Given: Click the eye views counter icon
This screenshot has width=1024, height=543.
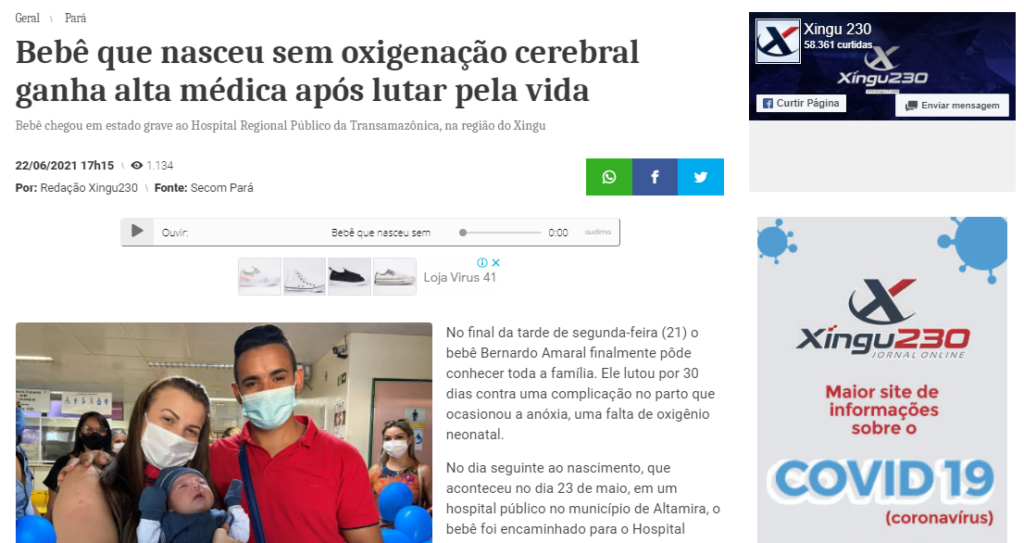Looking at the screenshot, I should coord(136,165).
